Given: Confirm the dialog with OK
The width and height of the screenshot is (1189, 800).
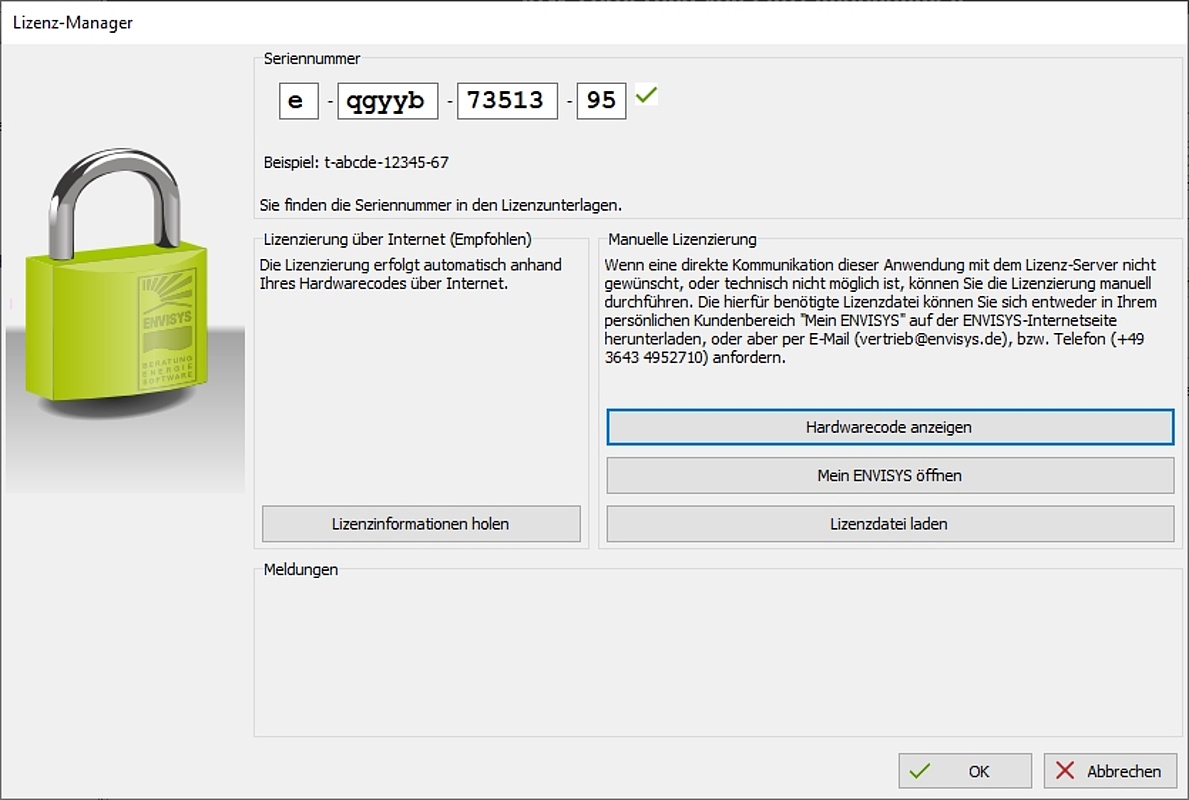Looking at the screenshot, I should 965,771.
